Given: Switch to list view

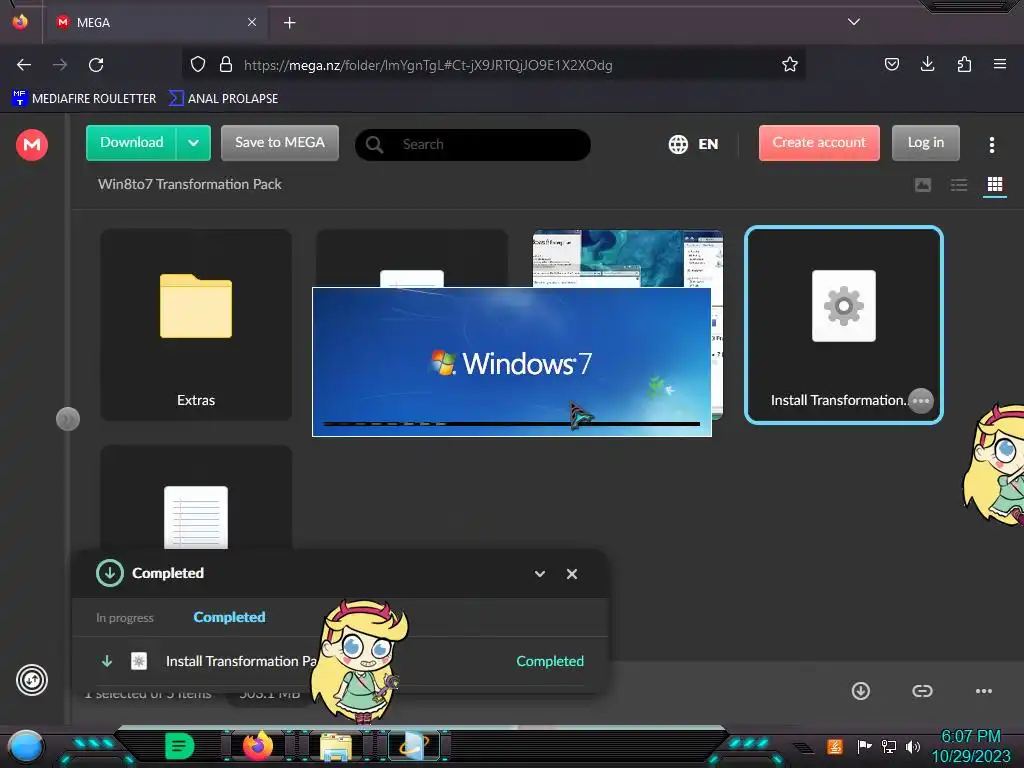Looking at the screenshot, I should [x=959, y=185].
